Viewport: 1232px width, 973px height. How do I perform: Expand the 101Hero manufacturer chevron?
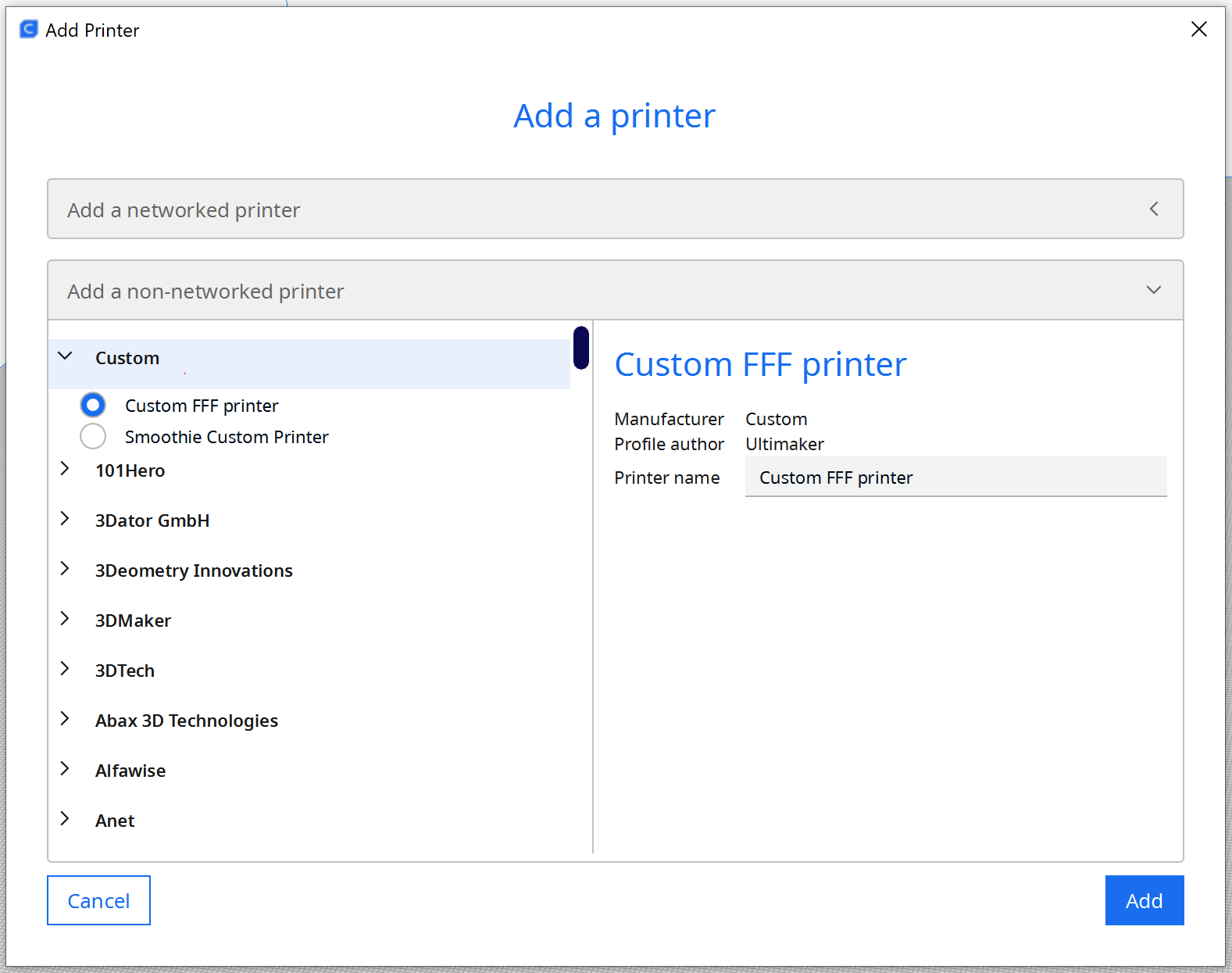[66, 469]
